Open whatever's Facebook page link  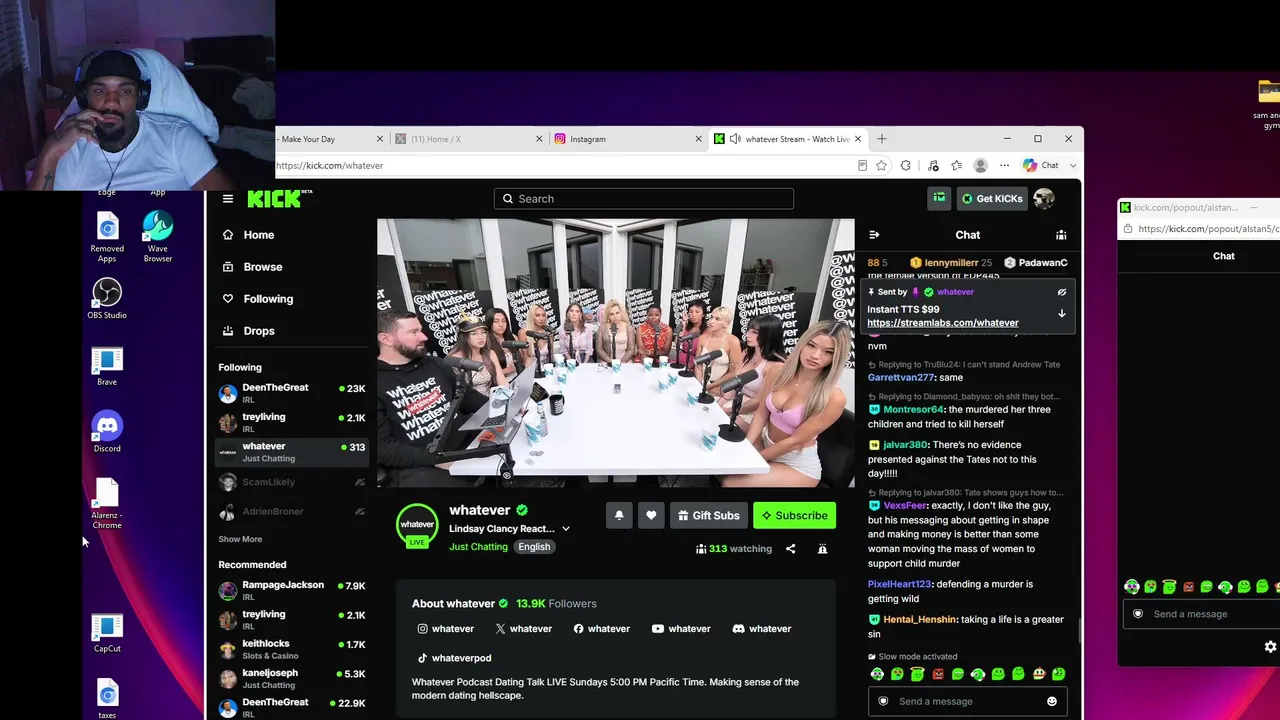coord(602,629)
